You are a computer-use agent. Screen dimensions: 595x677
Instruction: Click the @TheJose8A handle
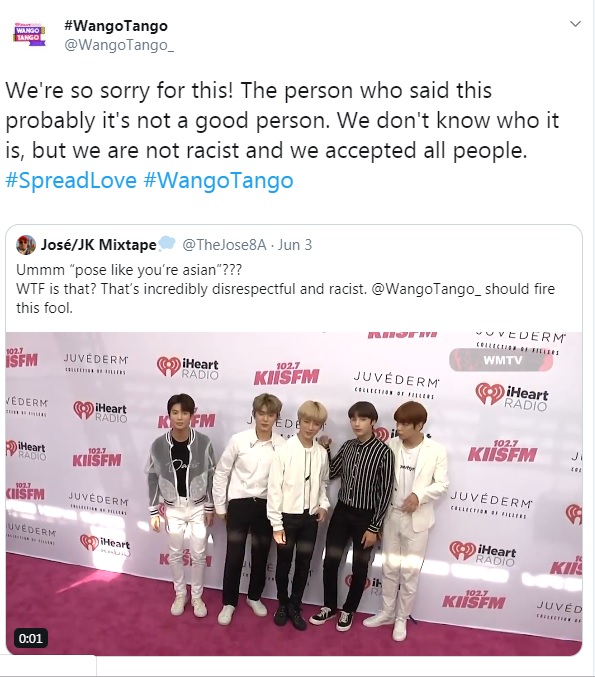(x=224, y=245)
